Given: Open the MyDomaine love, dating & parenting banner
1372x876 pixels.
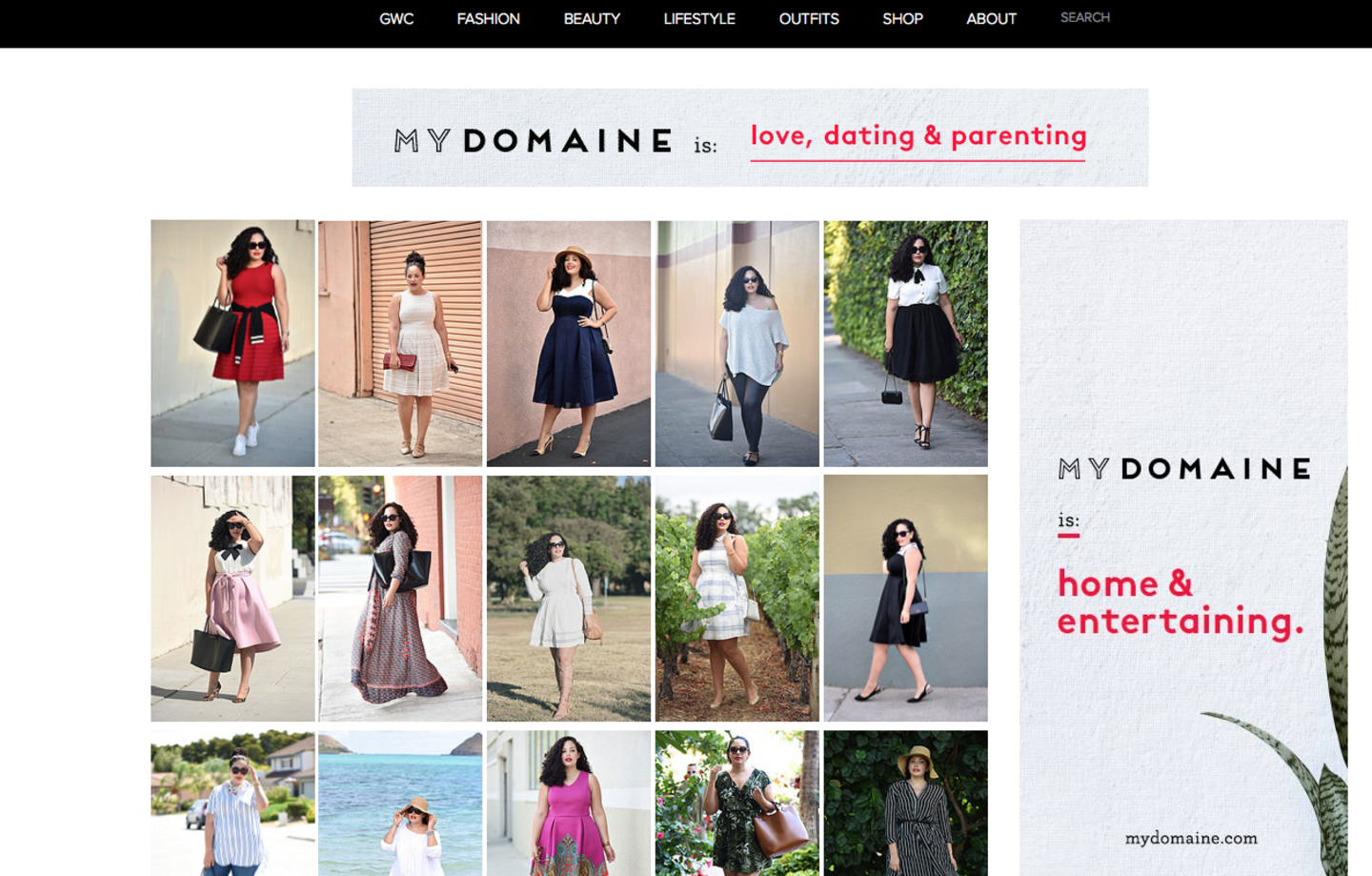Looking at the screenshot, I should point(750,138).
